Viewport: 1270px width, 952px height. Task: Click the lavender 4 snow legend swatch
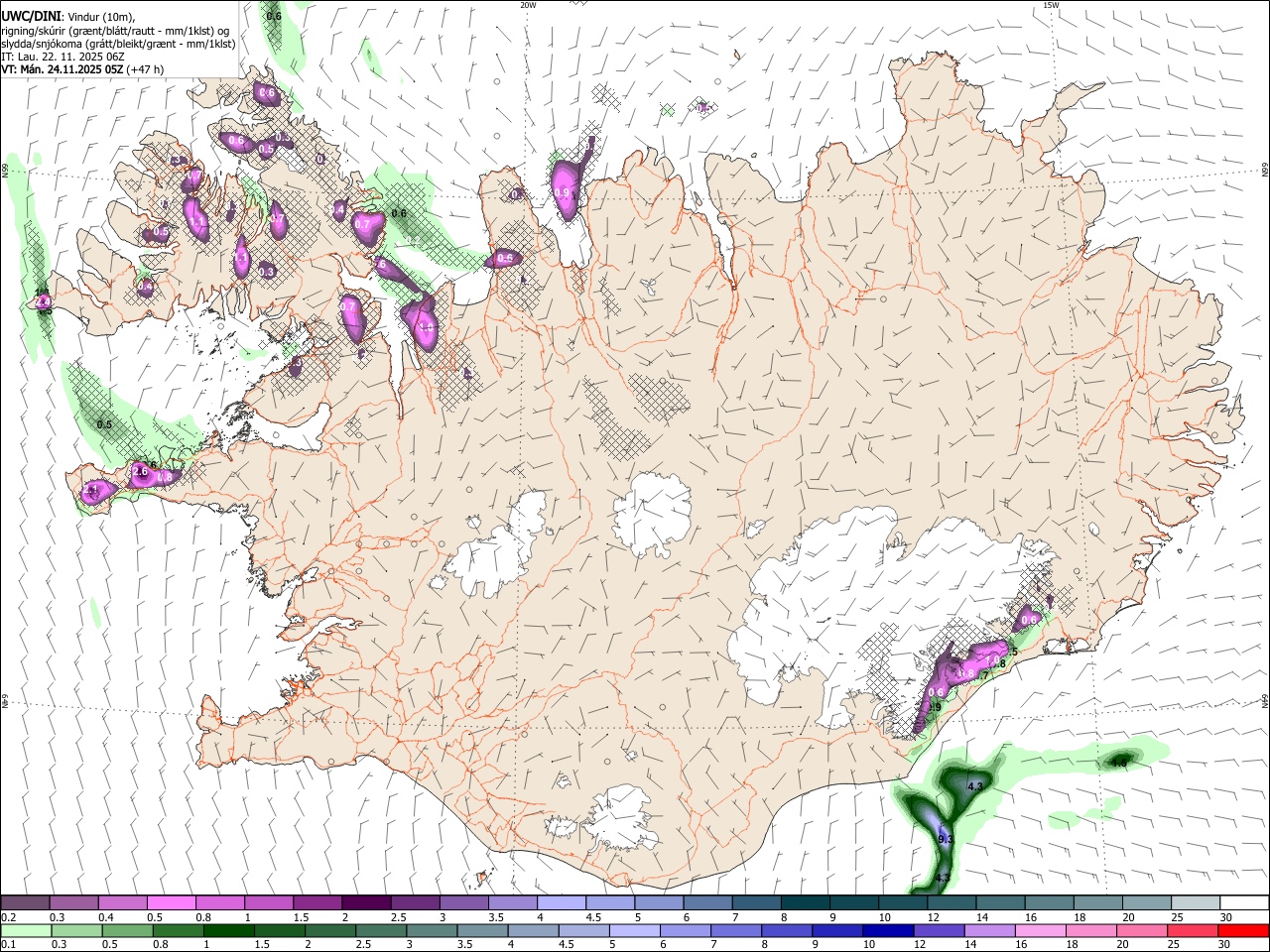(562, 903)
